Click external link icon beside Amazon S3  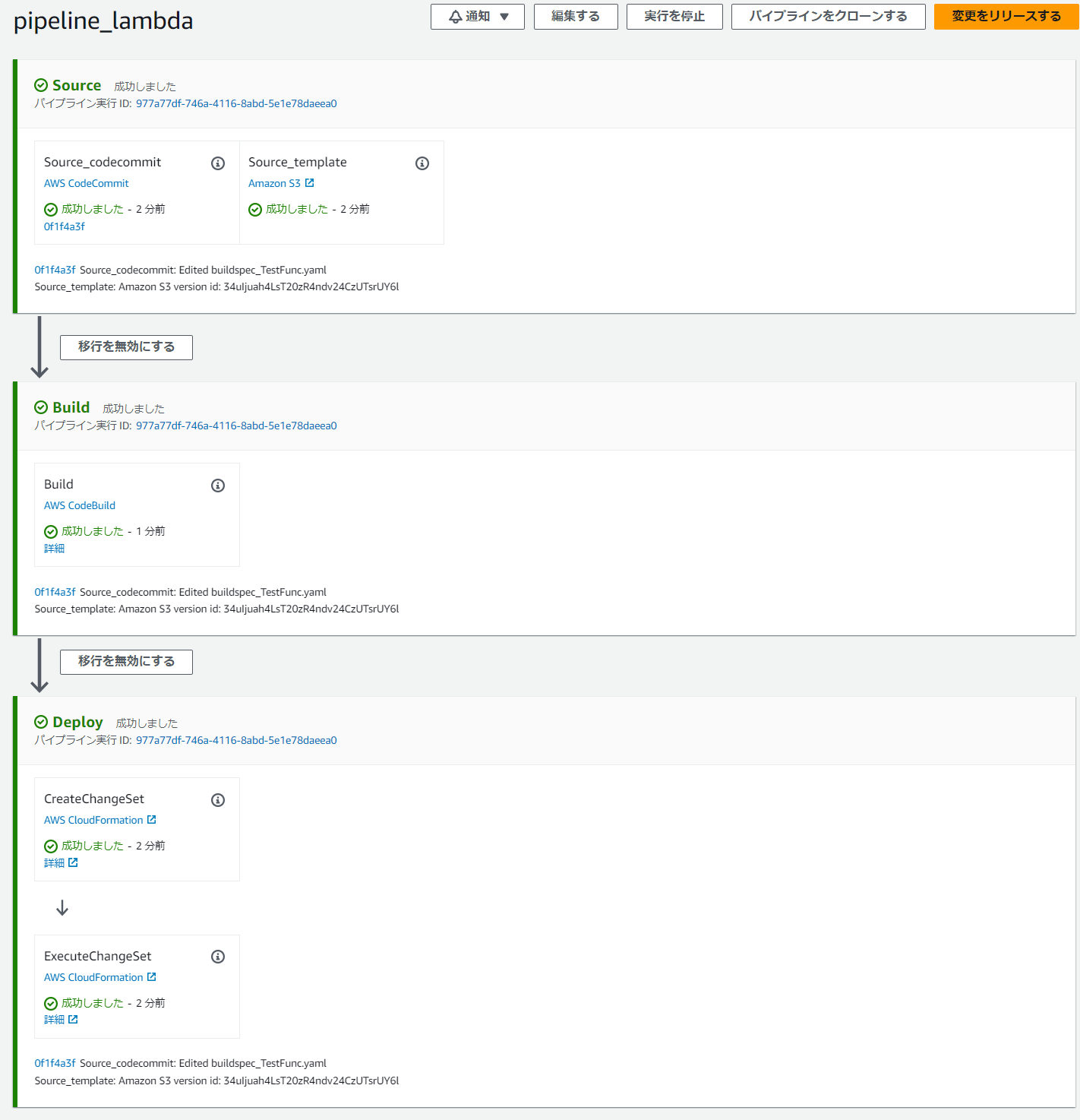coord(309,183)
